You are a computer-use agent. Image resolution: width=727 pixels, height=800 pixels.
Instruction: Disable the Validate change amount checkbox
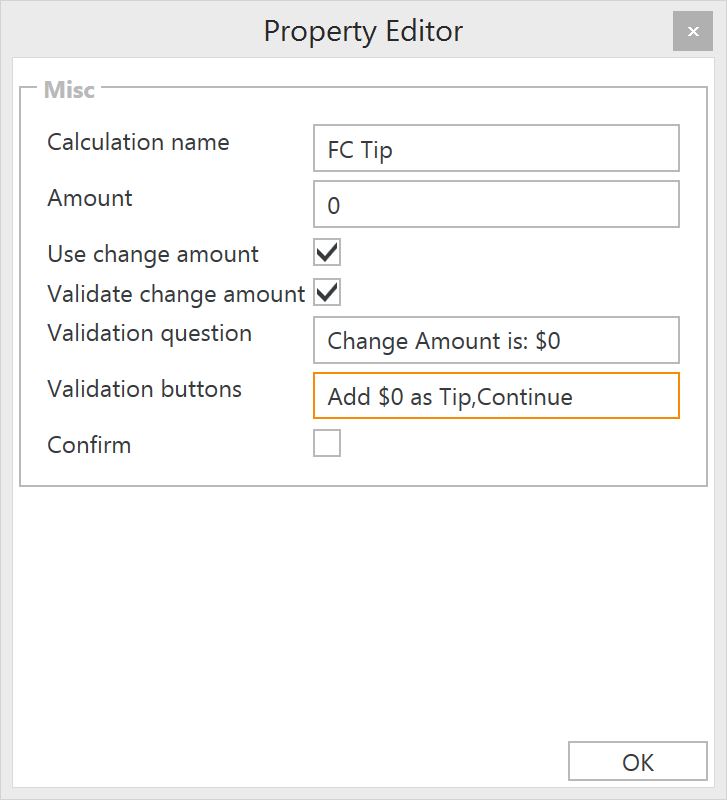click(x=327, y=292)
